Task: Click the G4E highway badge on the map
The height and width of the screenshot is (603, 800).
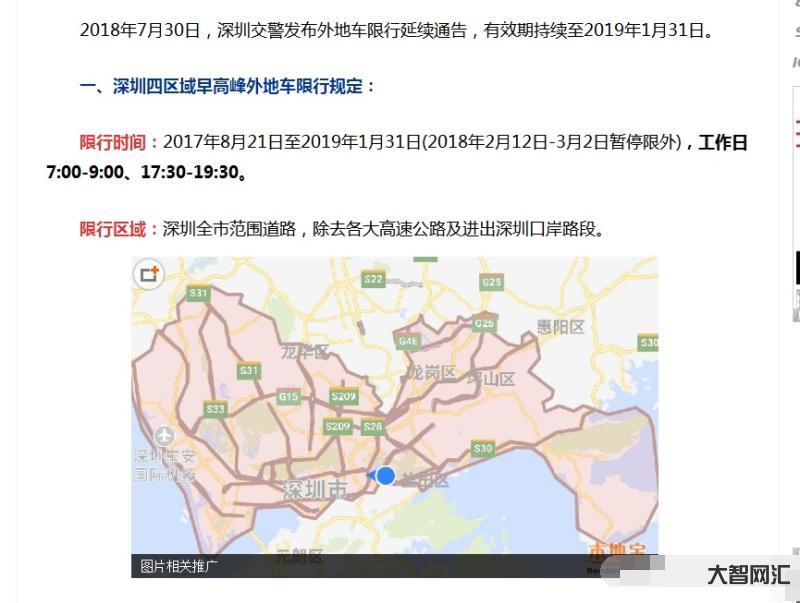Action: pyautogui.click(x=408, y=342)
